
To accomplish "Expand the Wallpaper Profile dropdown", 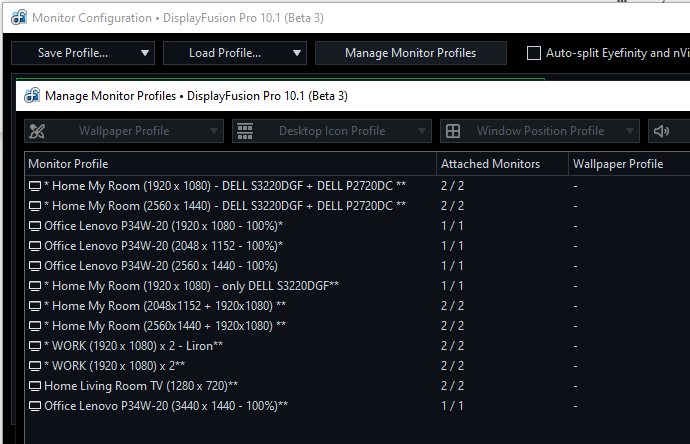I will click(x=214, y=131).
